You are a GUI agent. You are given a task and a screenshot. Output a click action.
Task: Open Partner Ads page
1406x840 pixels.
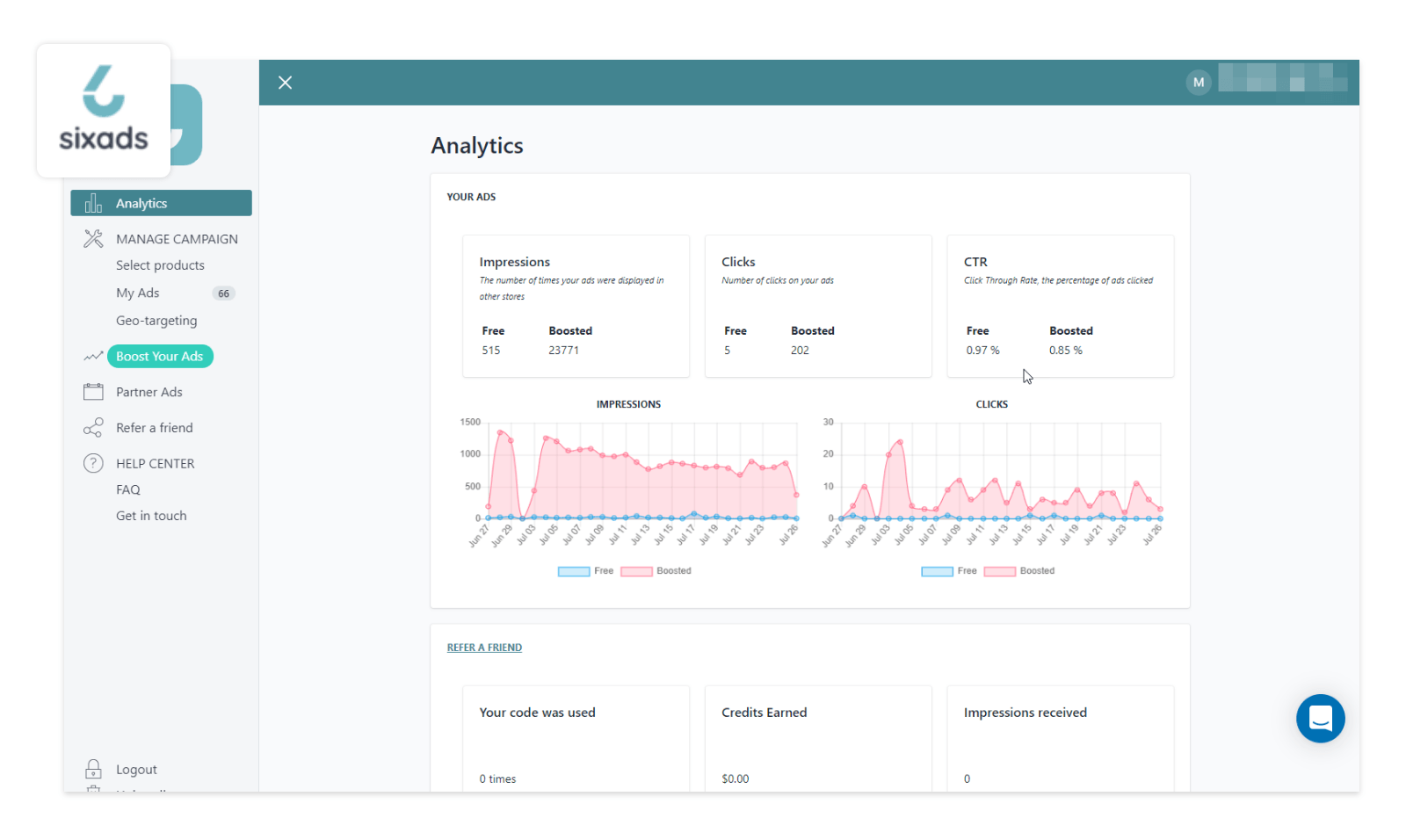[149, 392]
